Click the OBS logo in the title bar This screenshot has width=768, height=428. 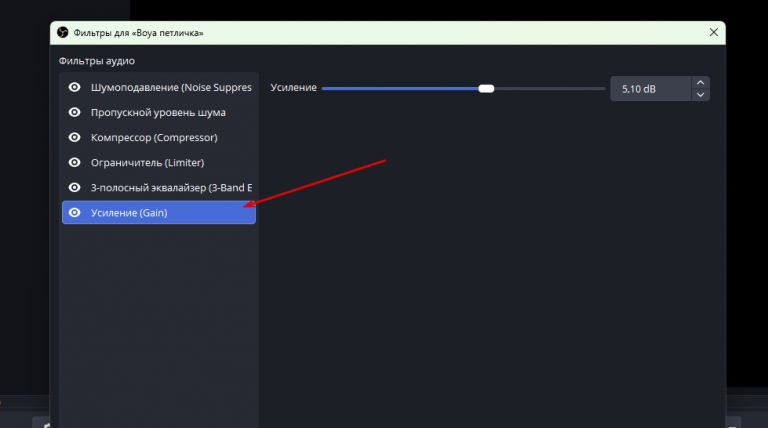pyautogui.click(x=63, y=32)
